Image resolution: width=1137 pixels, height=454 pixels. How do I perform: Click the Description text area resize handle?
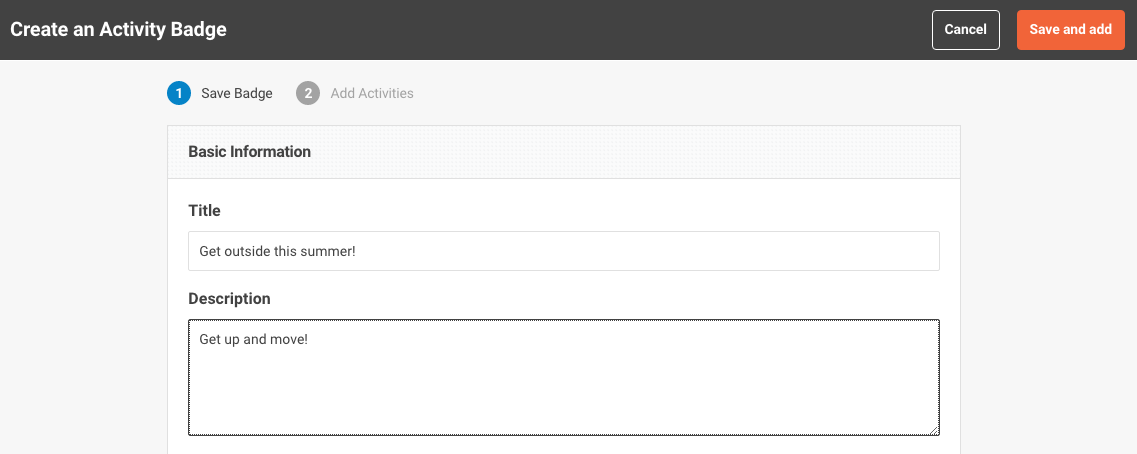click(934, 430)
